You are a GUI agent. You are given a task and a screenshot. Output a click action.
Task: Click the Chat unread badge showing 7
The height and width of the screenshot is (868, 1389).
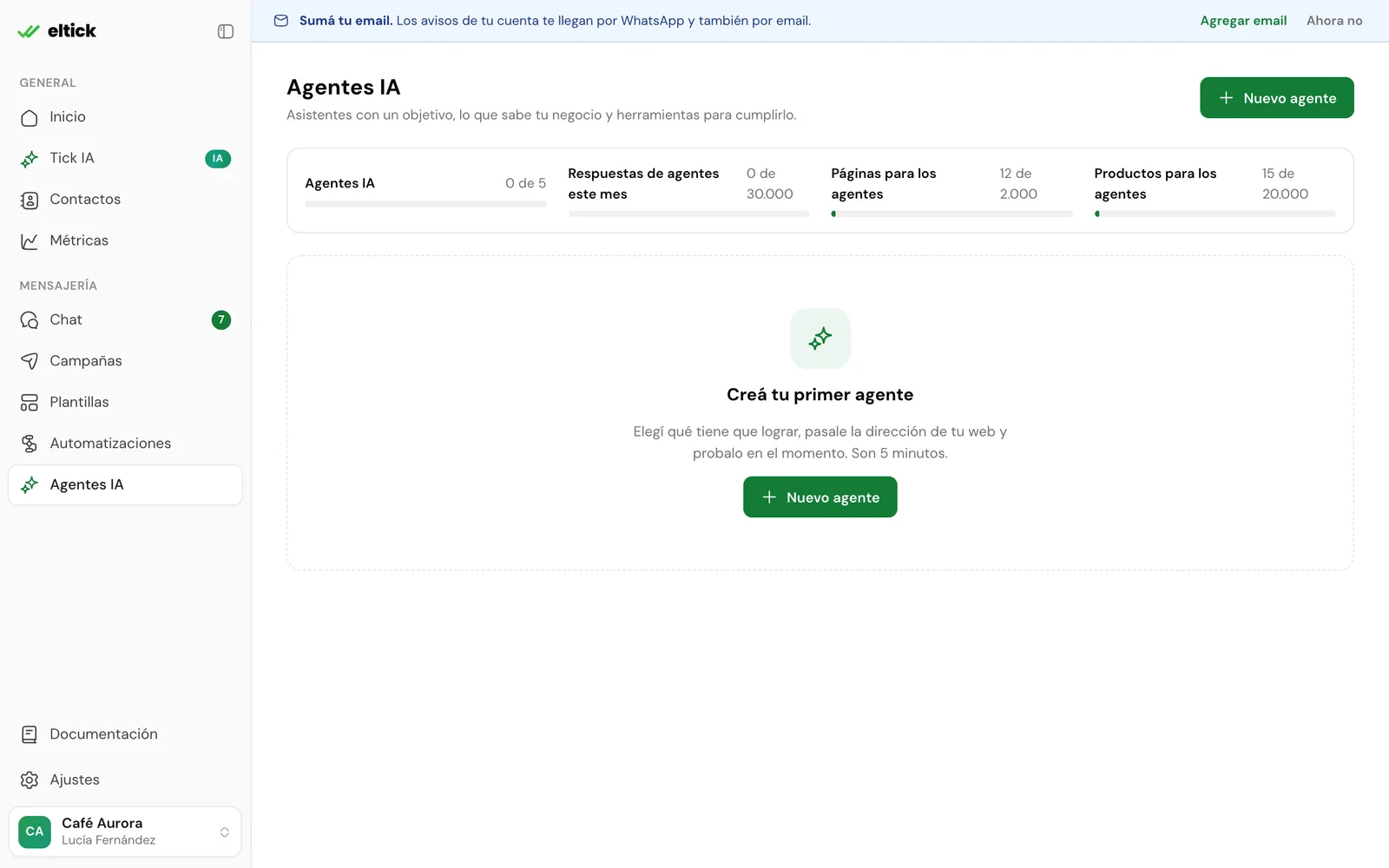click(221, 320)
